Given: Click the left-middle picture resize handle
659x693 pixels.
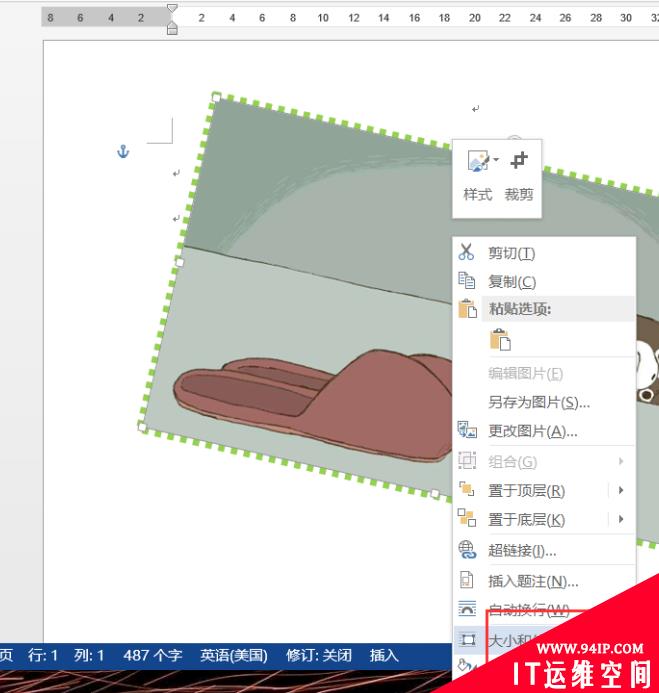Looking at the screenshot, I should 179,262.
